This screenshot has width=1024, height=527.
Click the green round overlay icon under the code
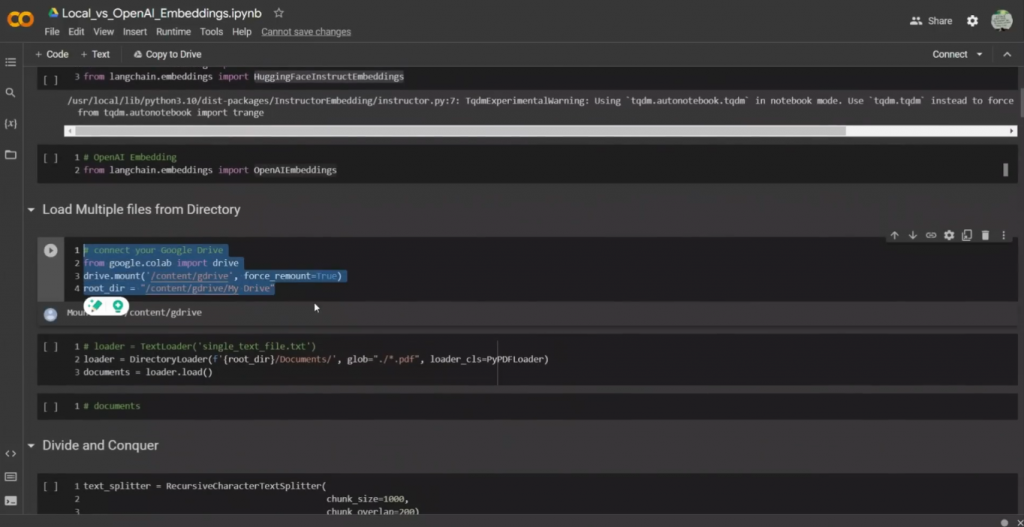118,306
